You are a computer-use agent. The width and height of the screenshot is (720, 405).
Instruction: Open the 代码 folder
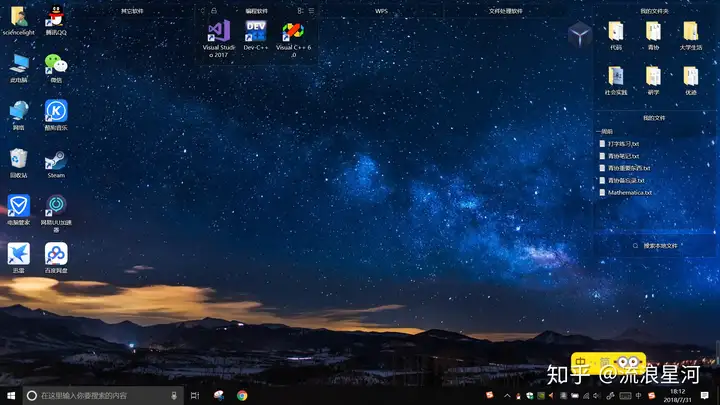tap(615, 32)
